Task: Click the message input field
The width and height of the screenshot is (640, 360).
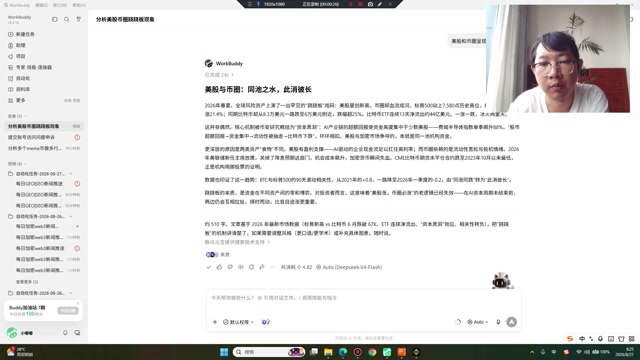Action: click(x=363, y=298)
